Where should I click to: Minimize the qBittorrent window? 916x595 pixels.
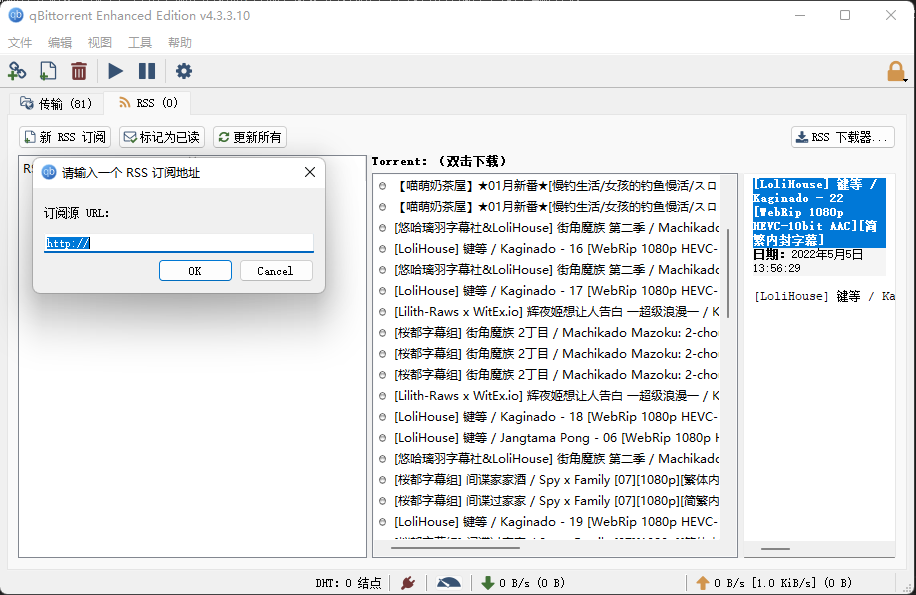pos(800,15)
